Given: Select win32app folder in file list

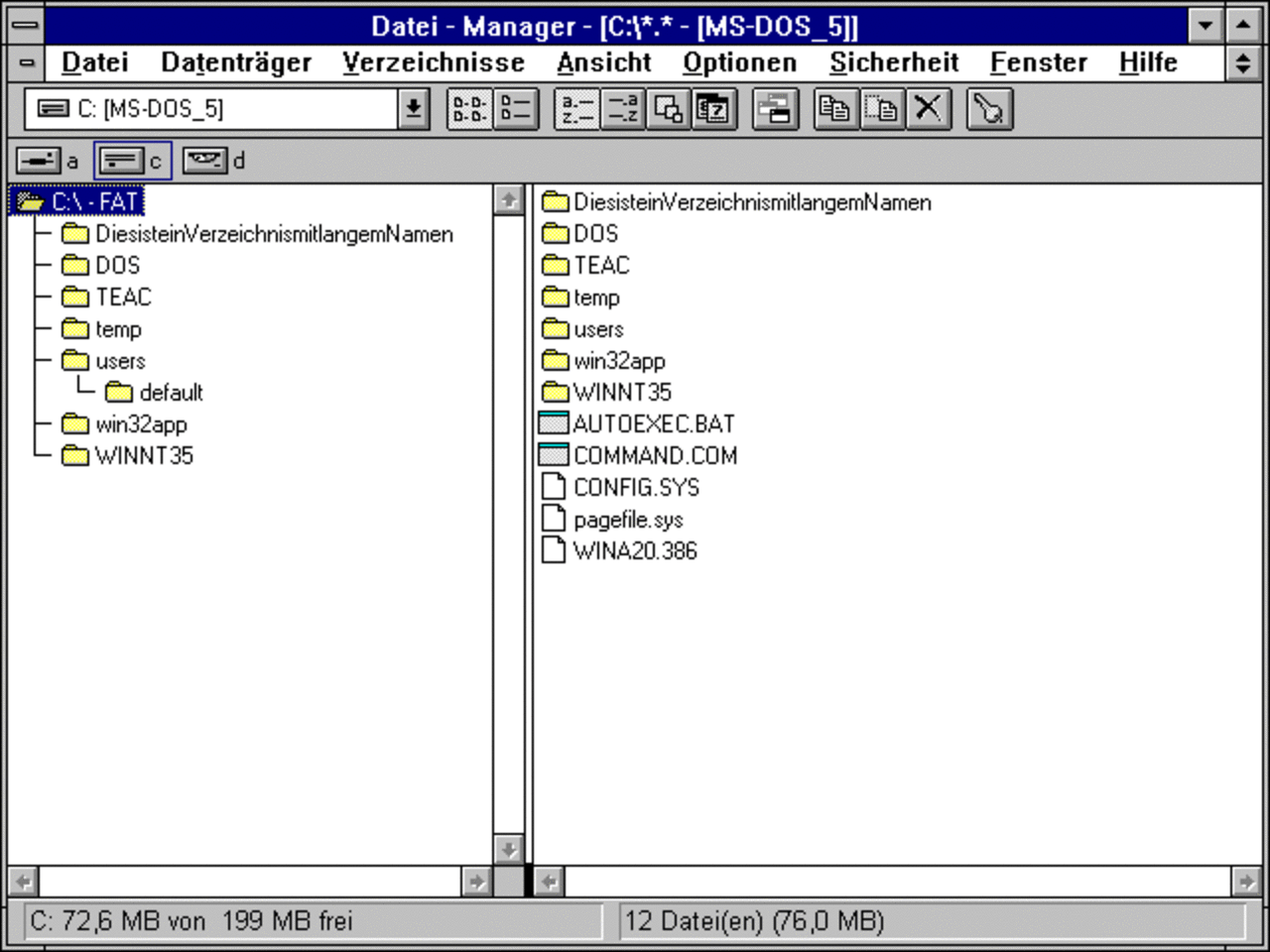Looking at the screenshot, I should (x=619, y=361).
